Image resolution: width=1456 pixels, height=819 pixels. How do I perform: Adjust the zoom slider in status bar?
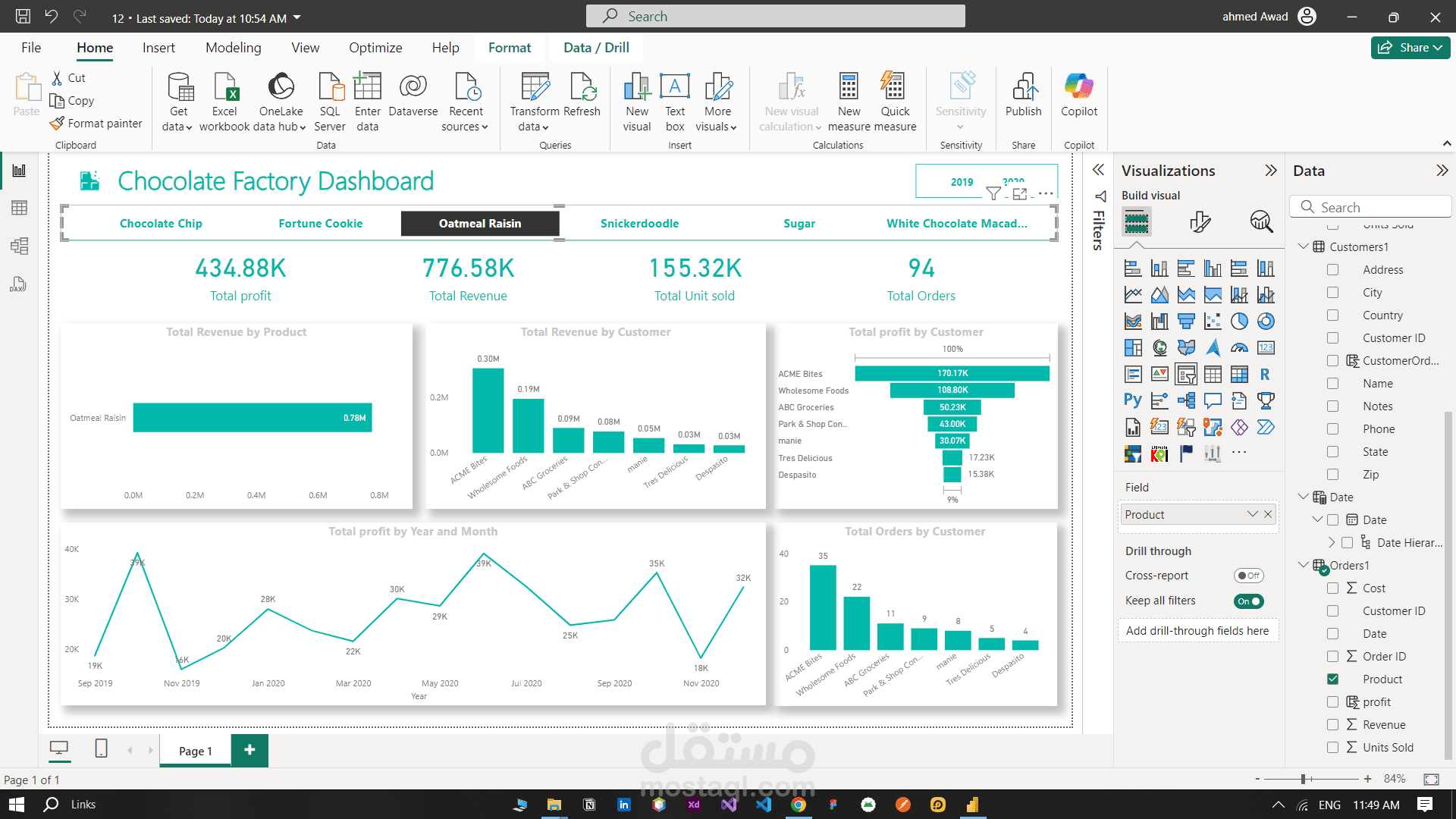pos(1303,779)
